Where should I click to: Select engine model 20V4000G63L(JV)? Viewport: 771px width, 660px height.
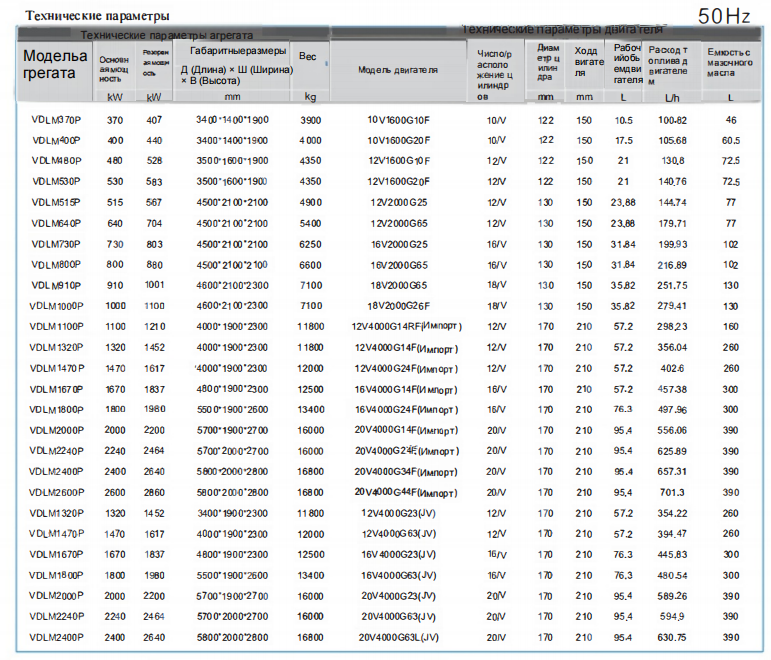[x=398, y=637]
